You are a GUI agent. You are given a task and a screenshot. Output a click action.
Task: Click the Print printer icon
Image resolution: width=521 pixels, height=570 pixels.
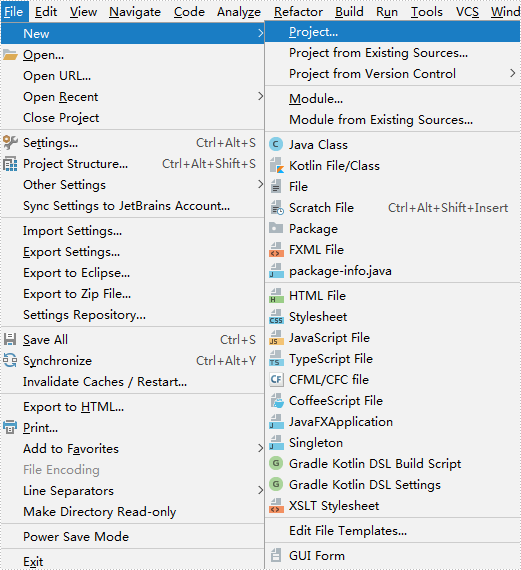pos(10,427)
